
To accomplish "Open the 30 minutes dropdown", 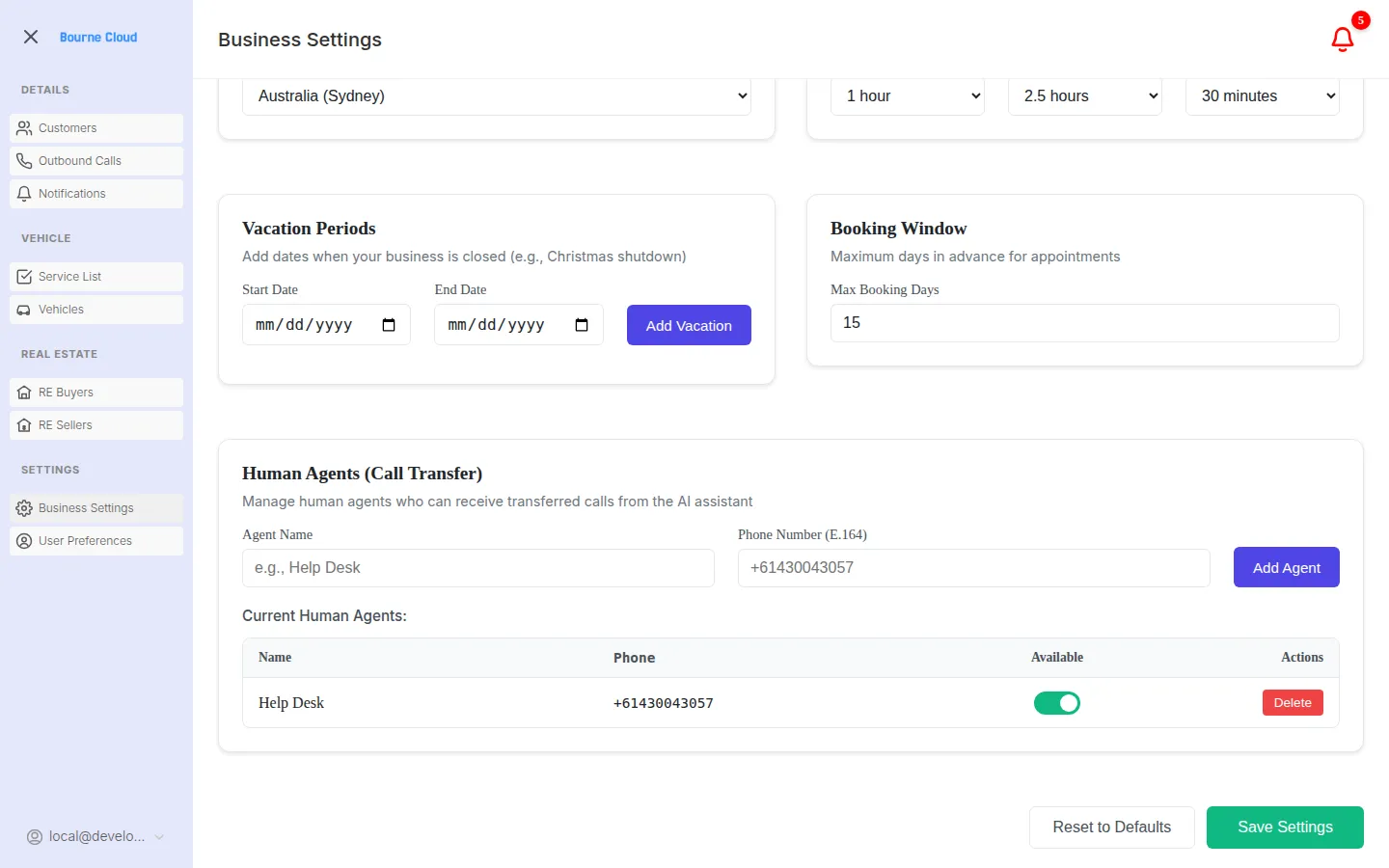I will pyautogui.click(x=1263, y=96).
